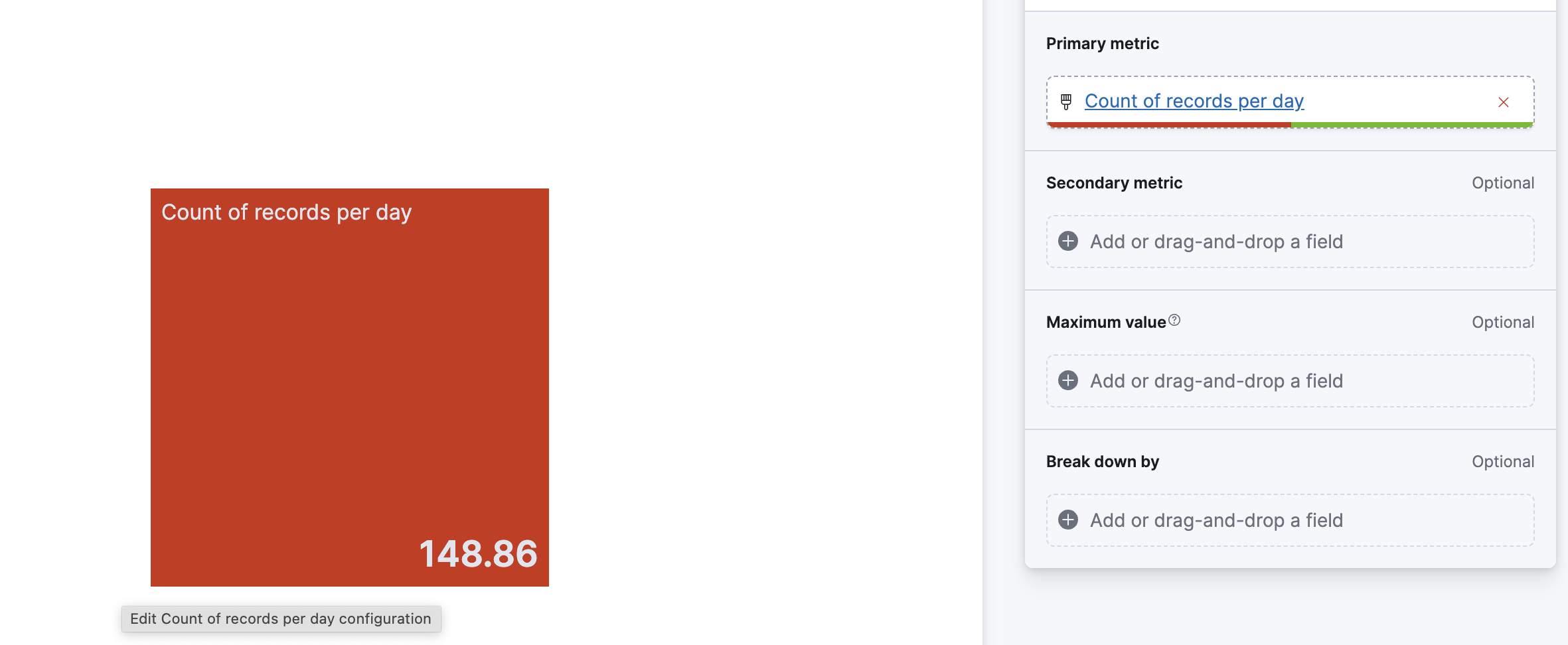The width and height of the screenshot is (1568, 645).
Task: Click Optional next to Secondary metric
Action: 1503,182
